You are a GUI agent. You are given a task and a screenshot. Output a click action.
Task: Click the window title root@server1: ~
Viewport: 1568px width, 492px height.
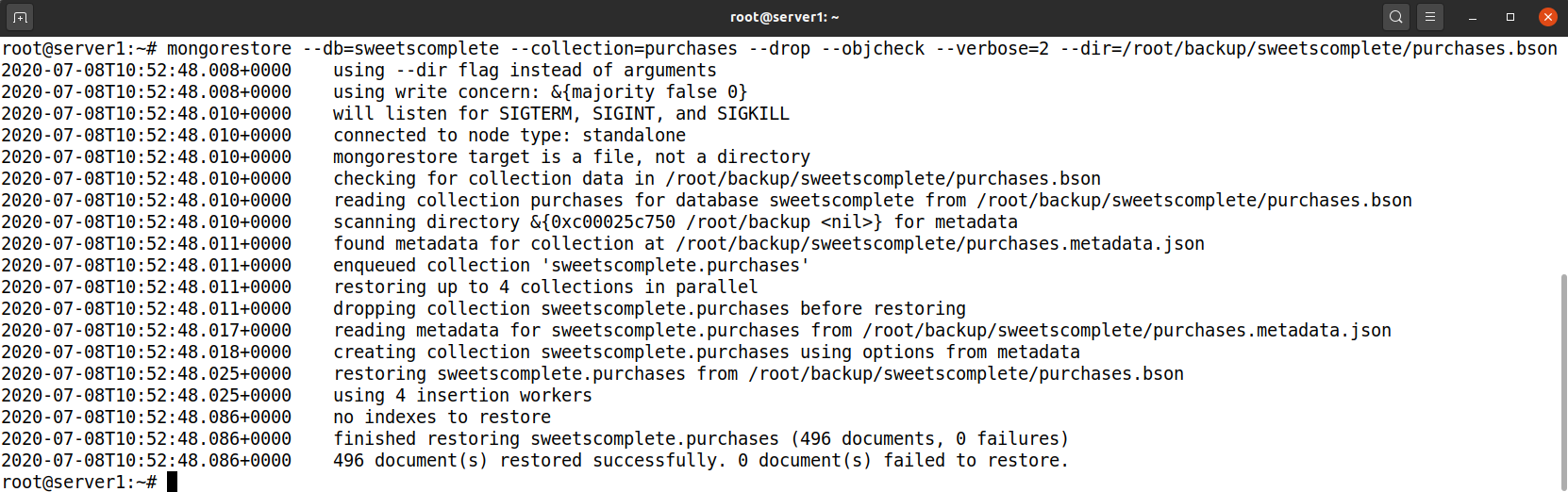(784, 17)
